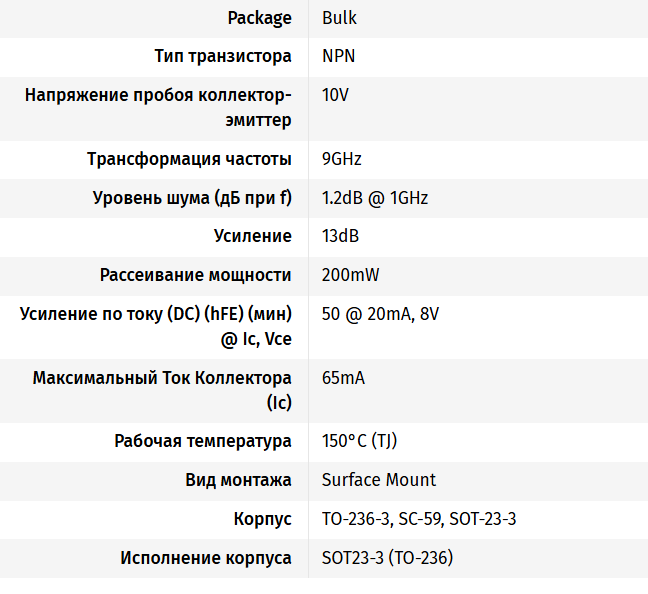
Task: Select the "Bulk" package value
Action: (339, 18)
